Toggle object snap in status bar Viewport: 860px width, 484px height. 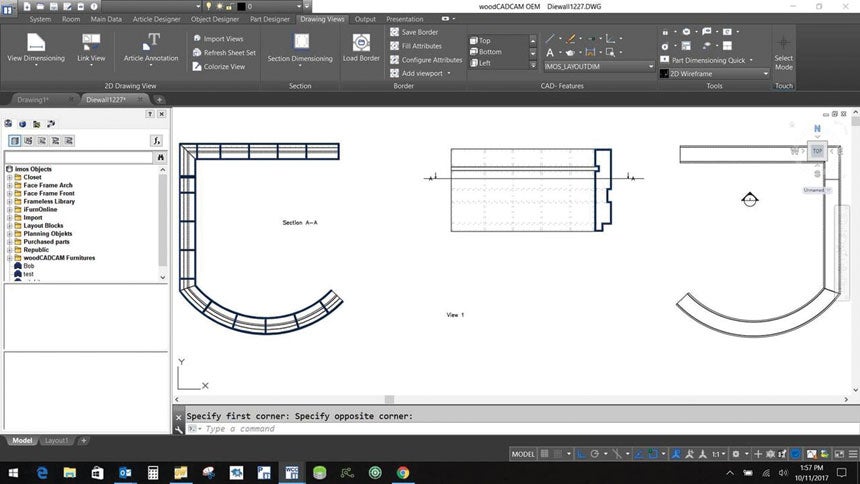(x=653, y=454)
